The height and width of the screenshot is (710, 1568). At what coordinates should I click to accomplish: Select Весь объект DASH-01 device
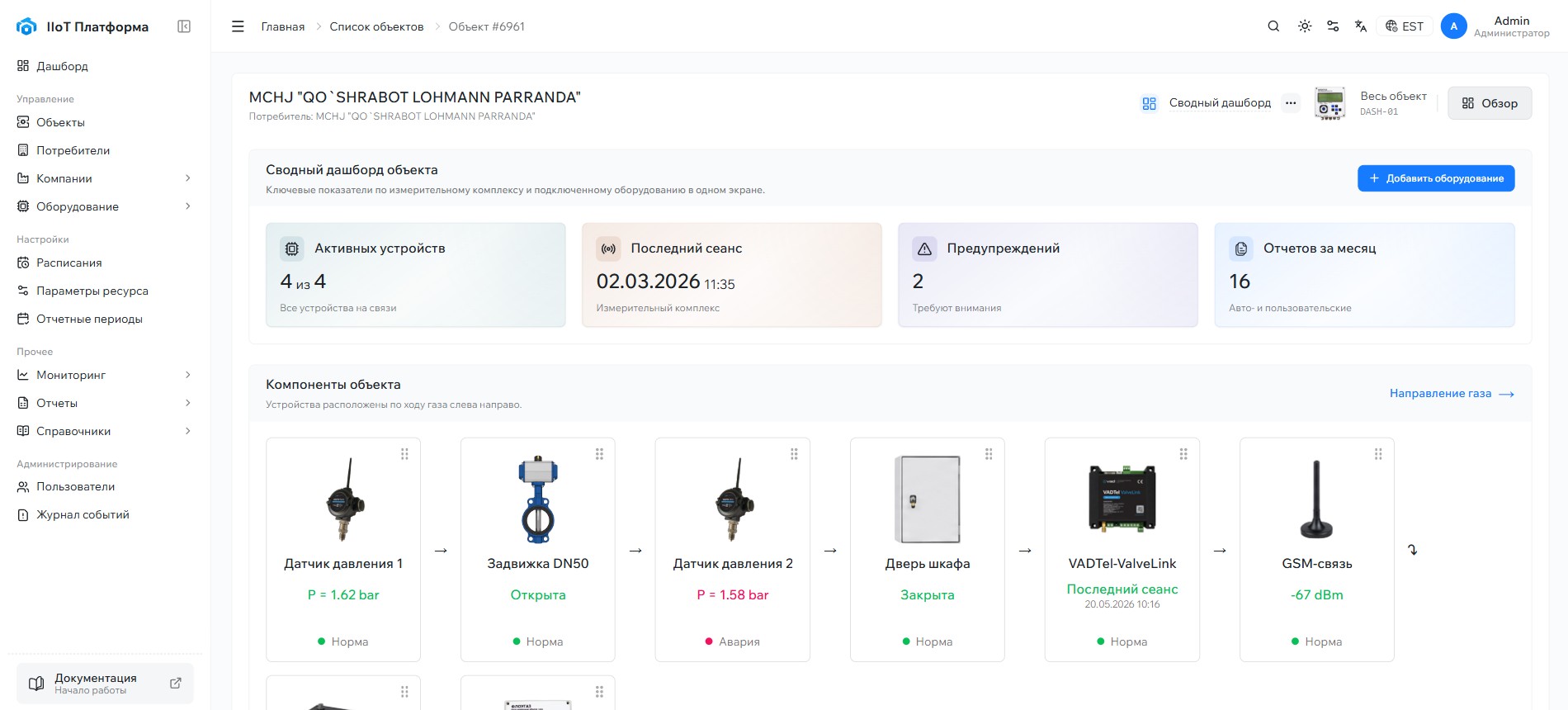click(1370, 103)
